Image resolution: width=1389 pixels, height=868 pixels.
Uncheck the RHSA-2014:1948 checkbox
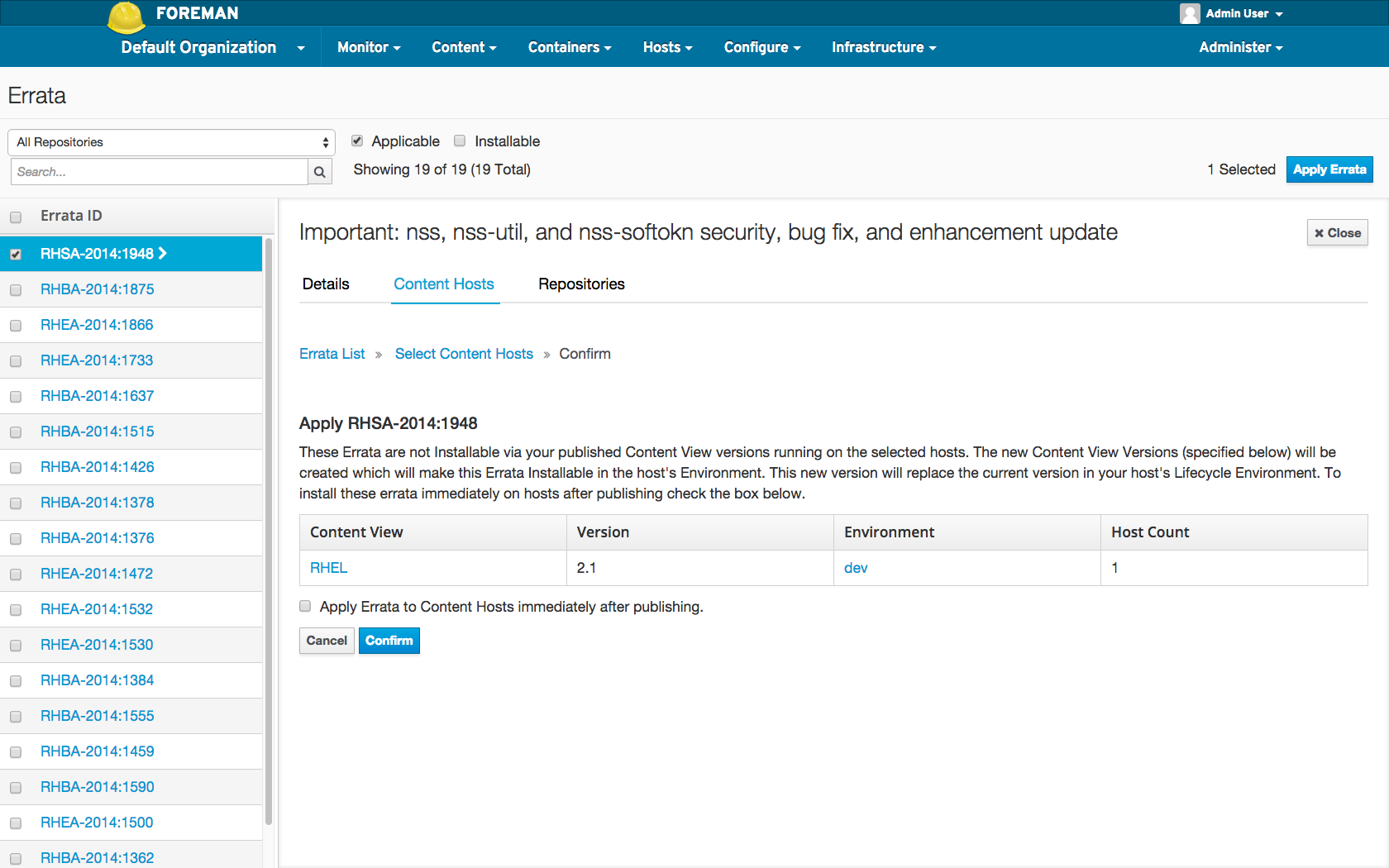click(16, 255)
